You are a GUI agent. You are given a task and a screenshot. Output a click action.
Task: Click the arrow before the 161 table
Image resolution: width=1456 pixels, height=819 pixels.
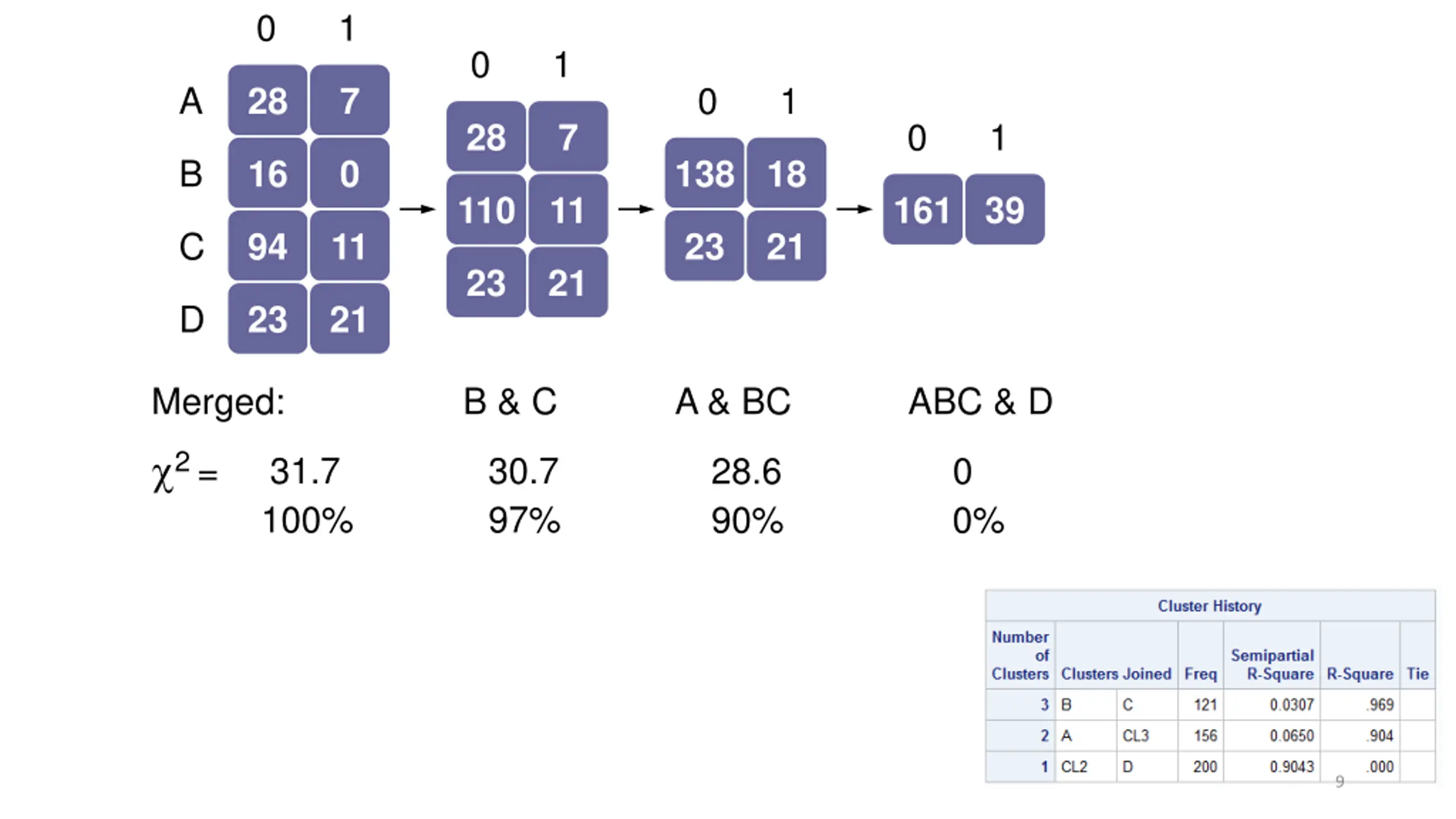pyautogui.click(x=854, y=209)
